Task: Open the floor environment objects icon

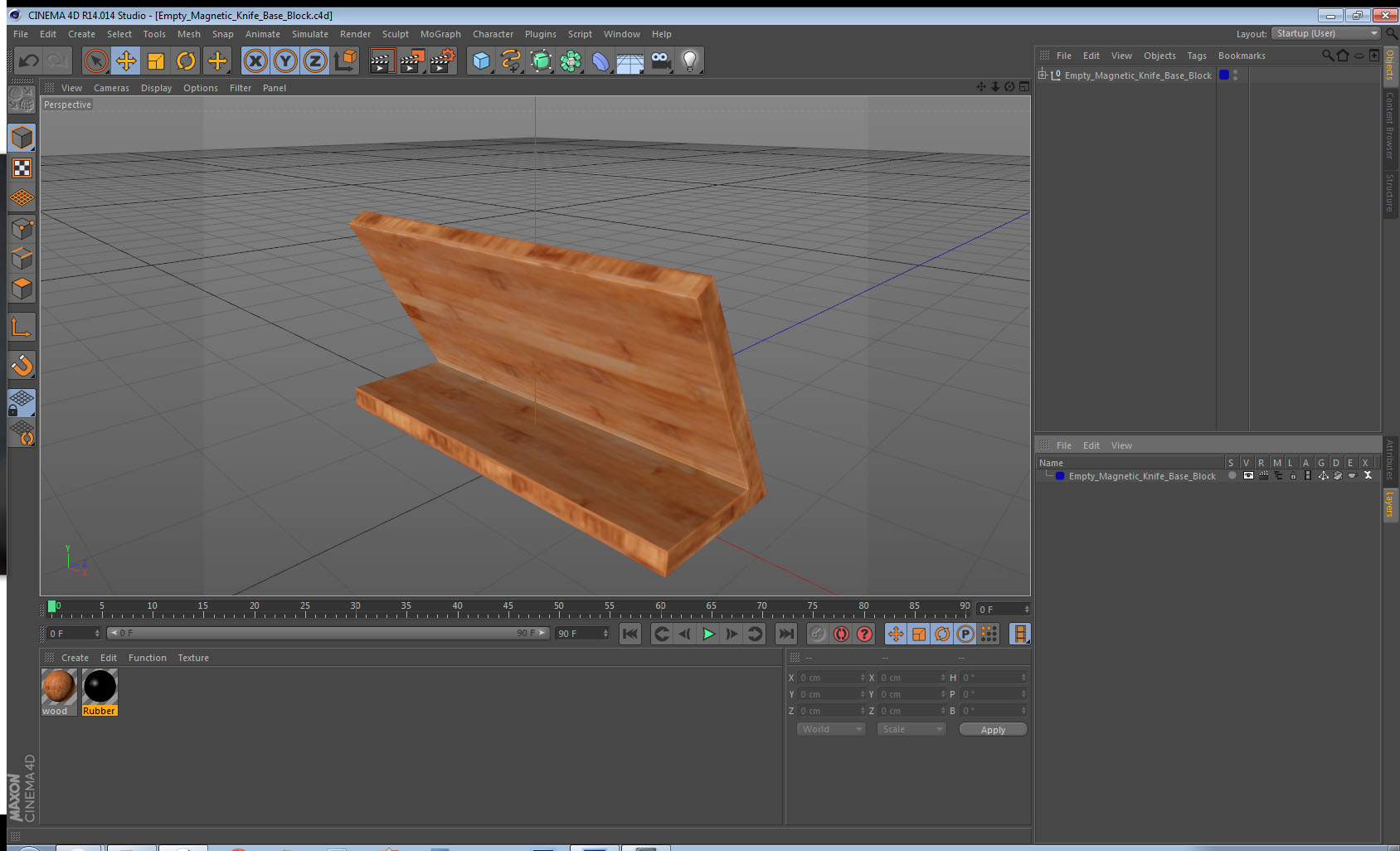Action: [x=630, y=61]
